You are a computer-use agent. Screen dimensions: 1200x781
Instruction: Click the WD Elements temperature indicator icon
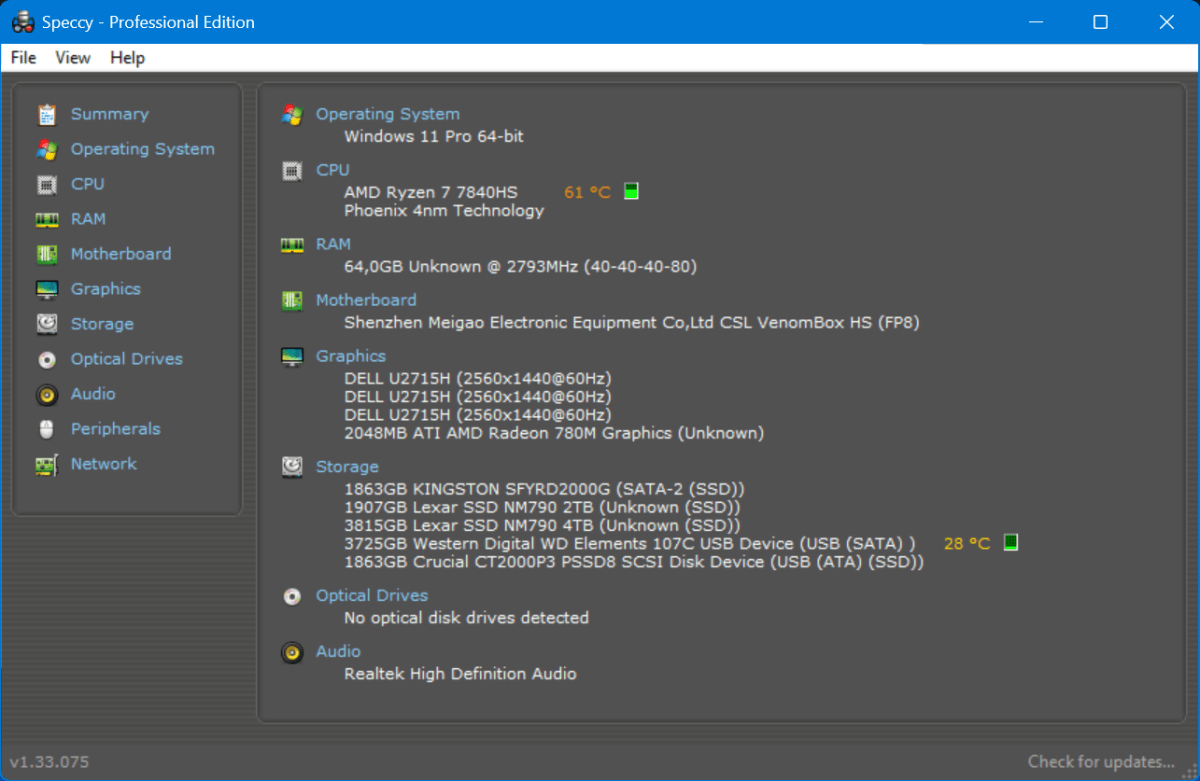[1011, 543]
